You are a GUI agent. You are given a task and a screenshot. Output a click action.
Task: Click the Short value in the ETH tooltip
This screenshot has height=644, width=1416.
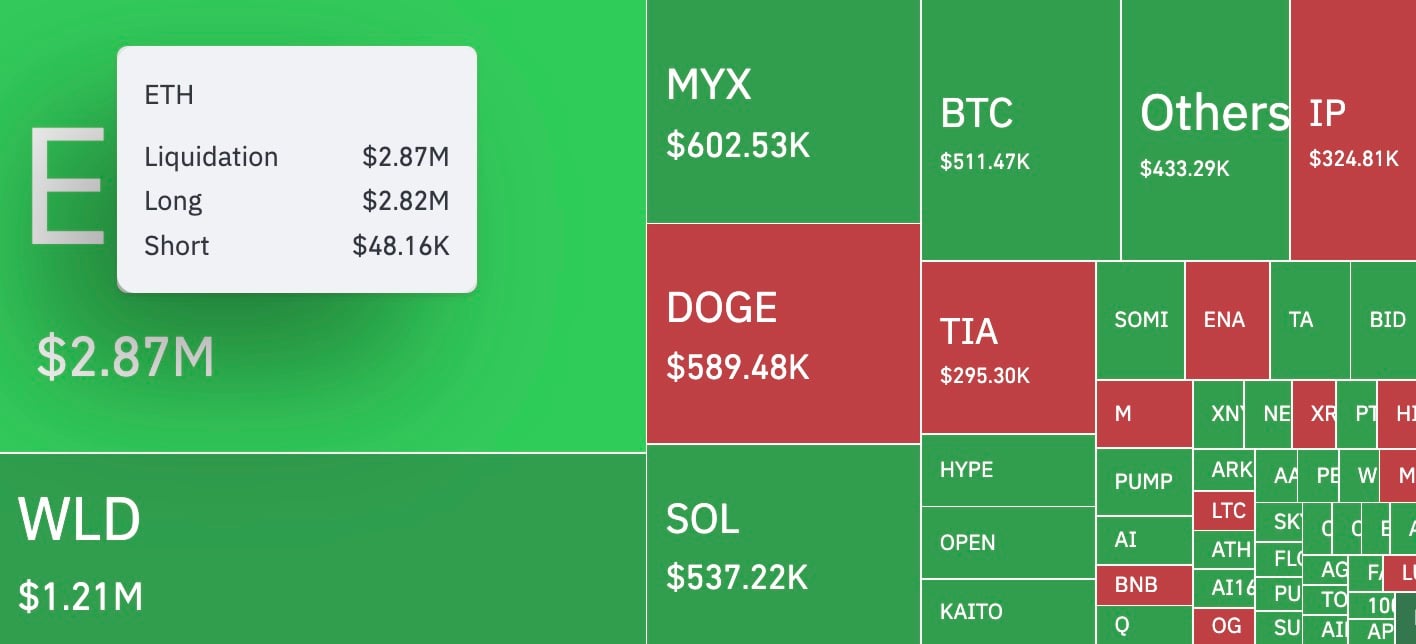coord(401,245)
